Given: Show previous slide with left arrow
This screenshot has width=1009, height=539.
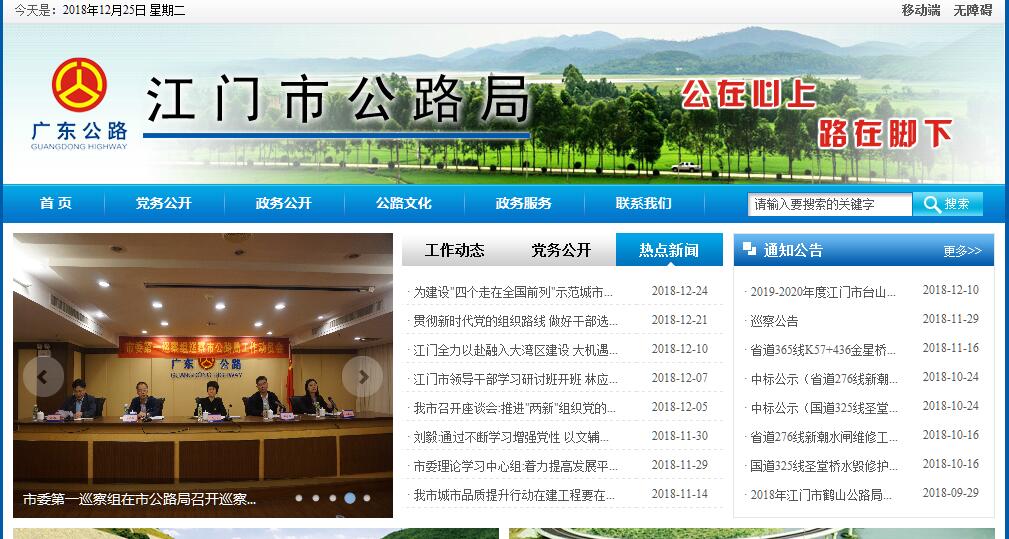Looking at the screenshot, I should [x=43, y=376].
